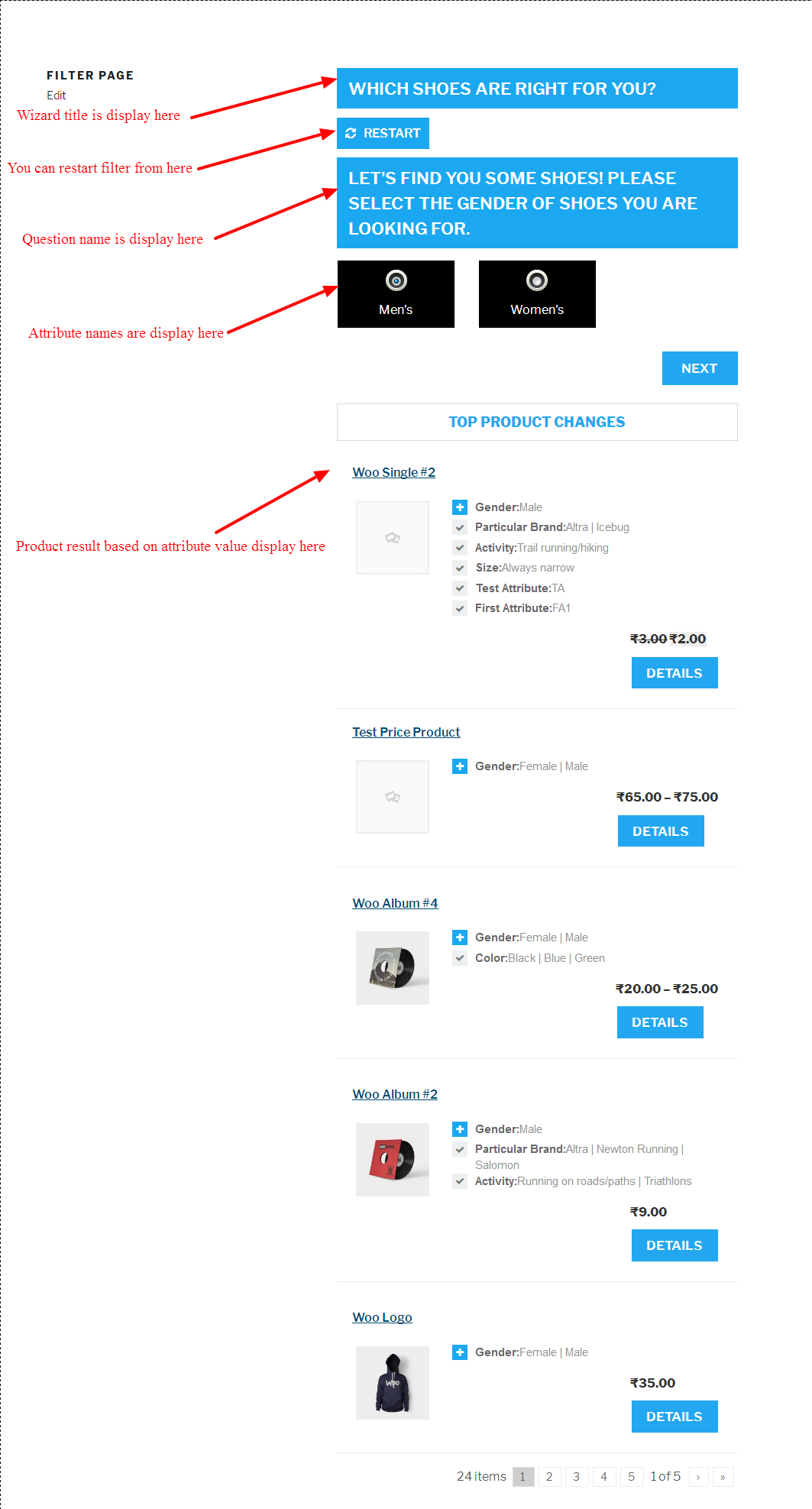Click checkmark icon next to Particular Brand Altra | Icebug

click(x=460, y=527)
